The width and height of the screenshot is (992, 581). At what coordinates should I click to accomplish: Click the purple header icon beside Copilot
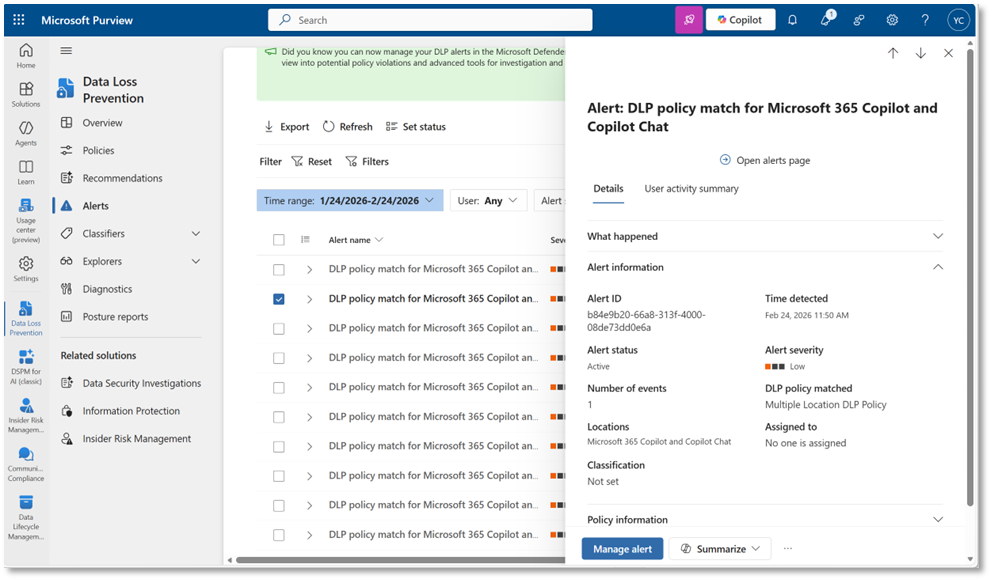point(689,20)
